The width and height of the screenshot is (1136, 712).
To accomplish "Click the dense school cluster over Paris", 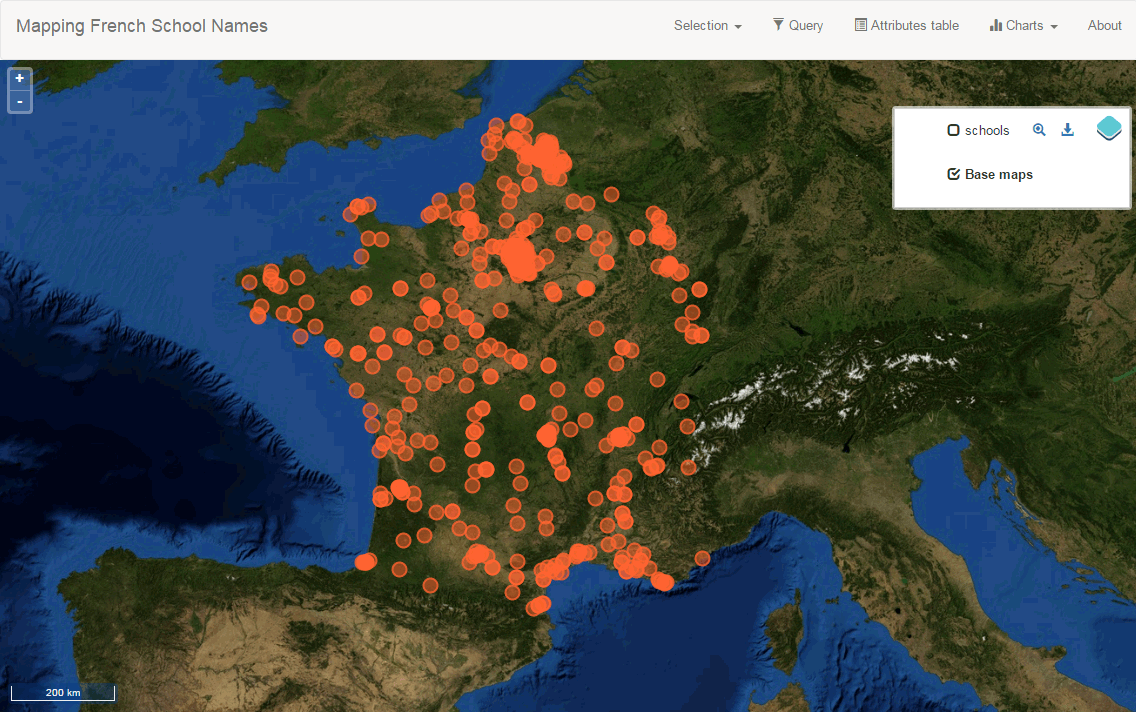I will [x=520, y=257].
